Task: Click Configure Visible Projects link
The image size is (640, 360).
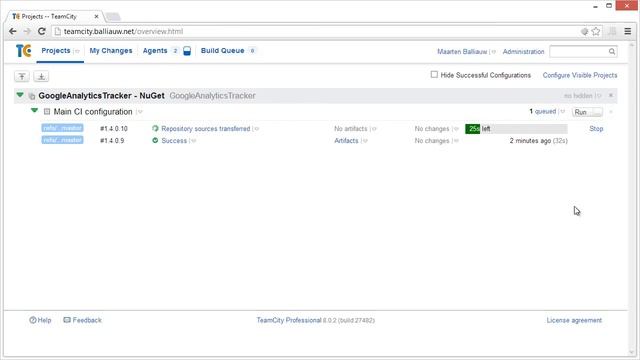Action: pos(580,75)
